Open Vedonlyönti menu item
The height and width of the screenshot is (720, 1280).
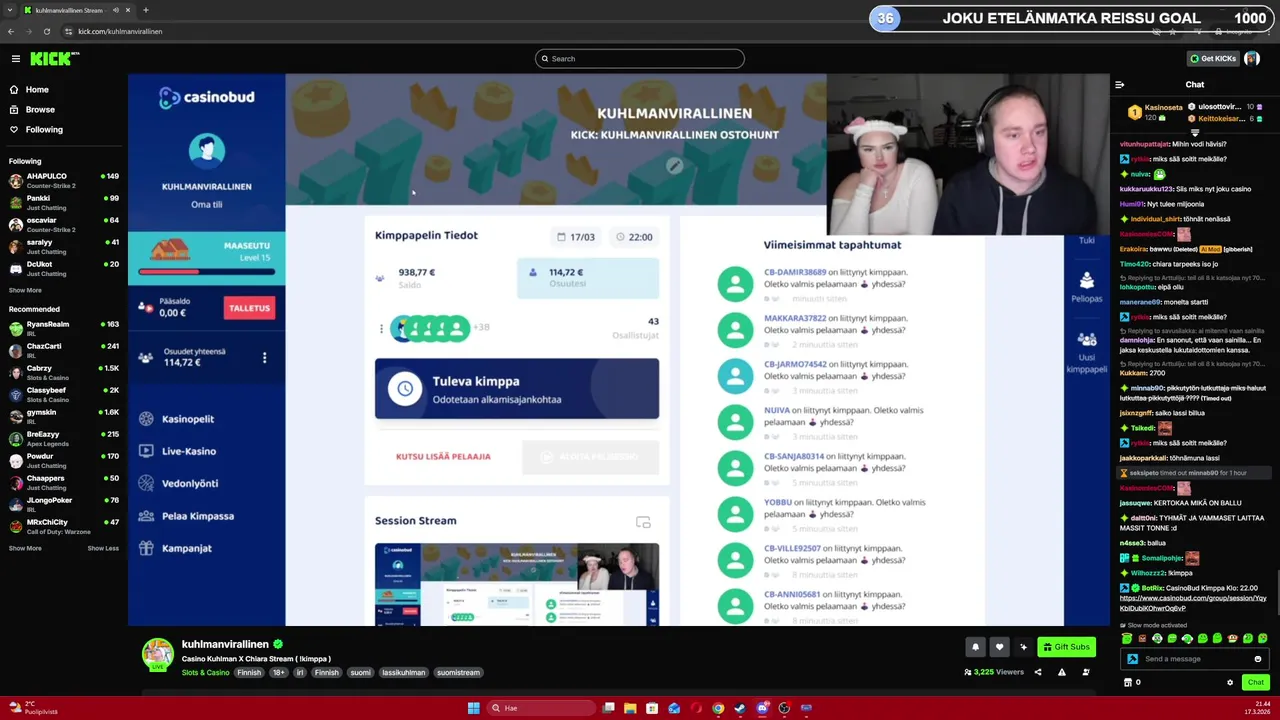[178, 484]
